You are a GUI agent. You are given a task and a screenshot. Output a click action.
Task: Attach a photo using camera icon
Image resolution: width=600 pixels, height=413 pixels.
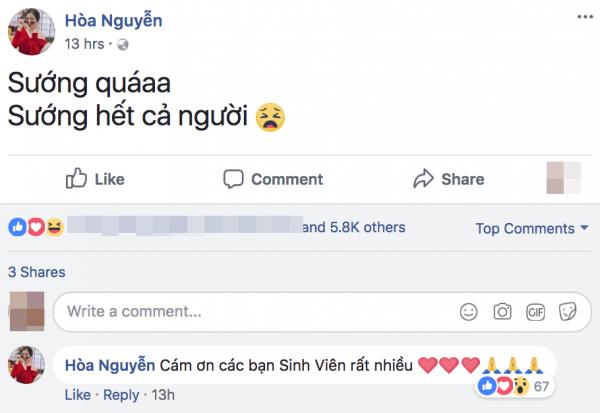tap(502, 312)
